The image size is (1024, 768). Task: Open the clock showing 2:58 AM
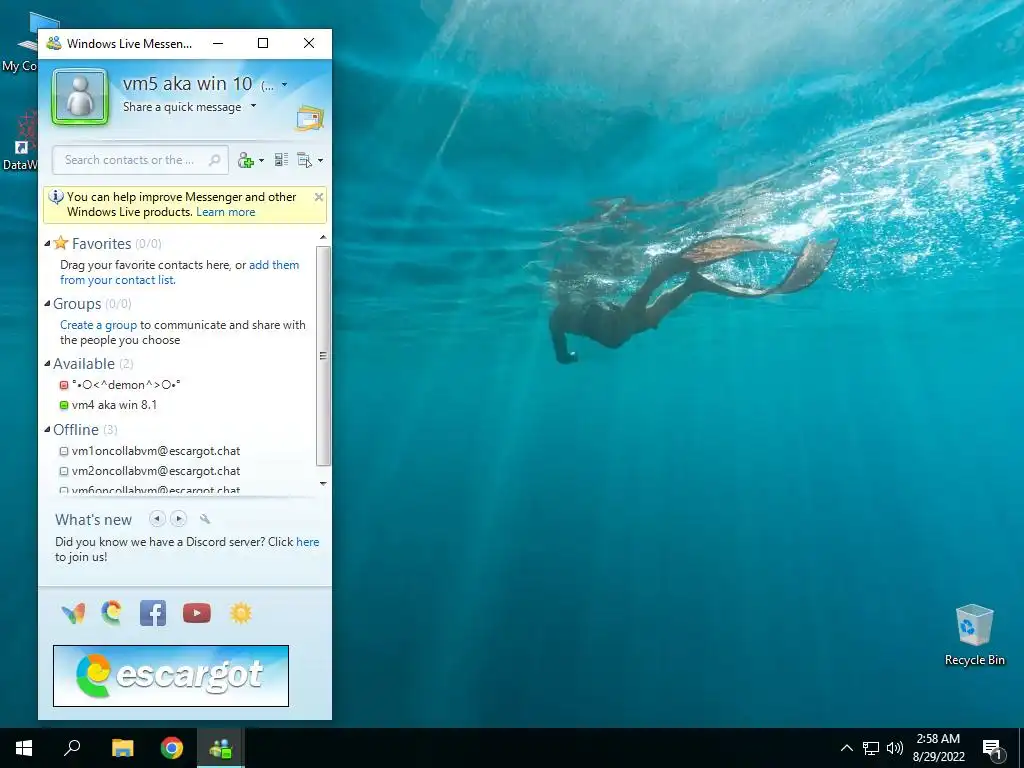[x=938, y=748]
